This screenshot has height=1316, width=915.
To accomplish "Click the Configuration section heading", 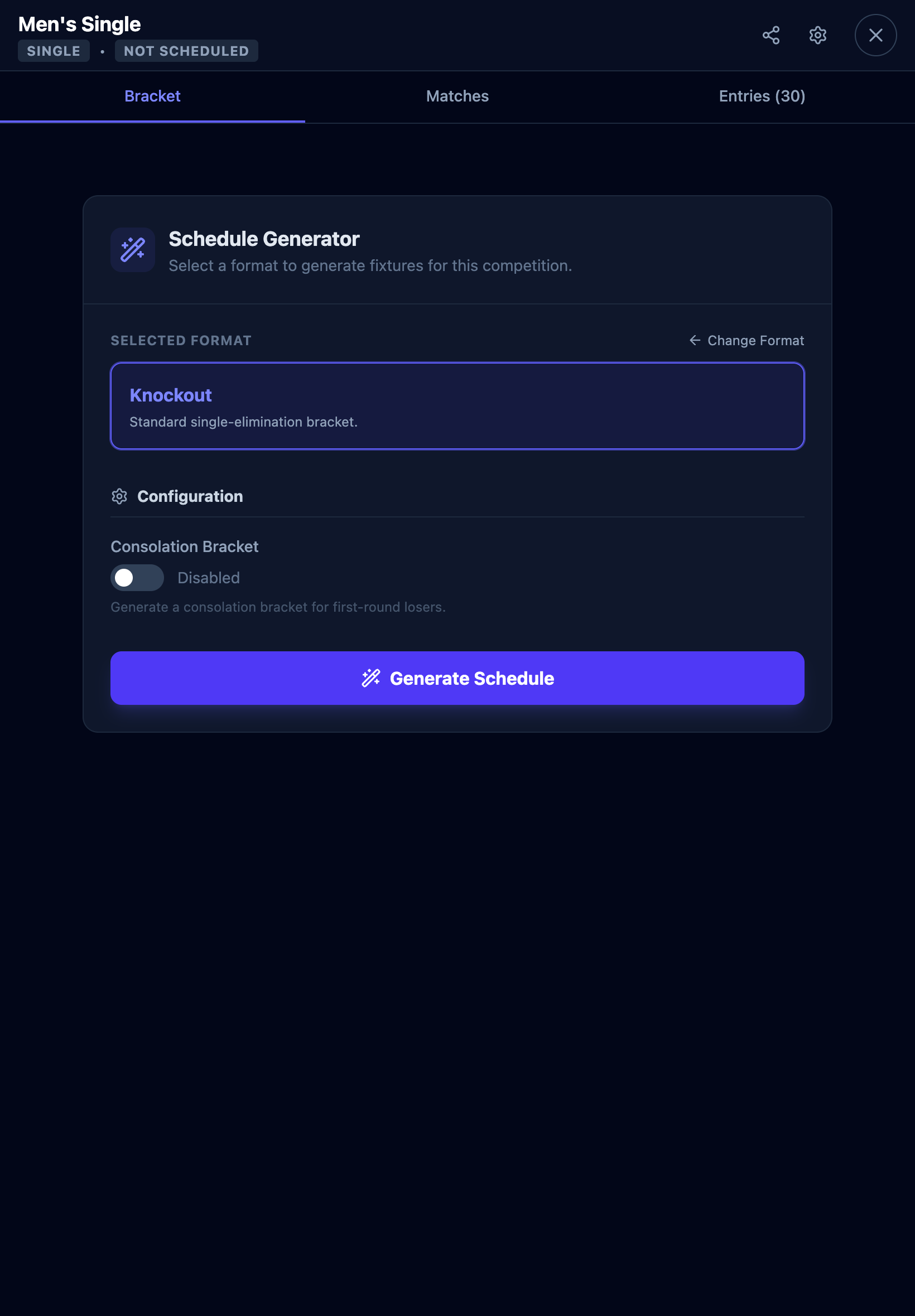I will coord(190,496).
